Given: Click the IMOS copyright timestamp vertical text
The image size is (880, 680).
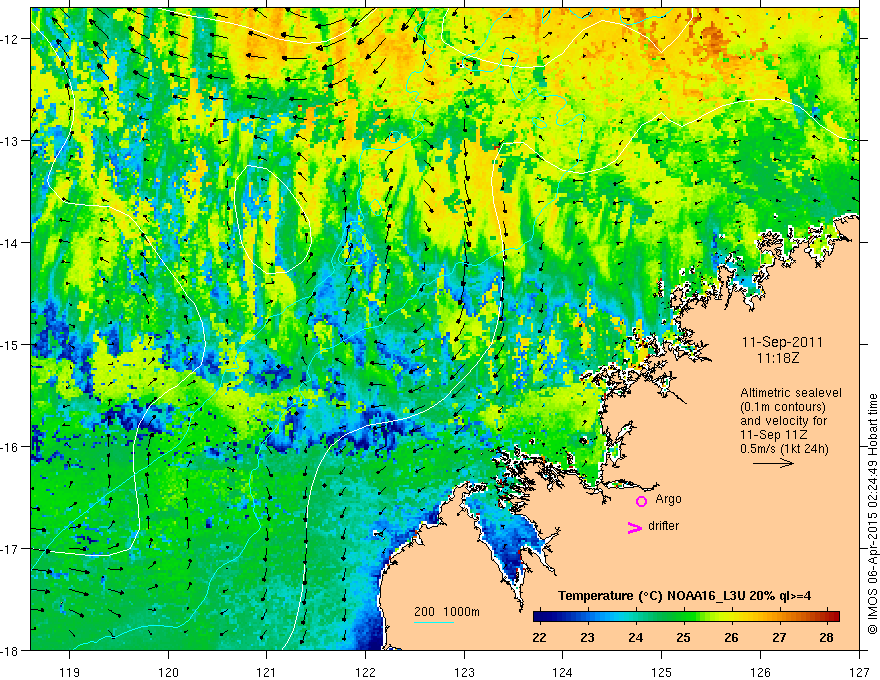Looking at the screenshot, I should (x=872, y=514).
